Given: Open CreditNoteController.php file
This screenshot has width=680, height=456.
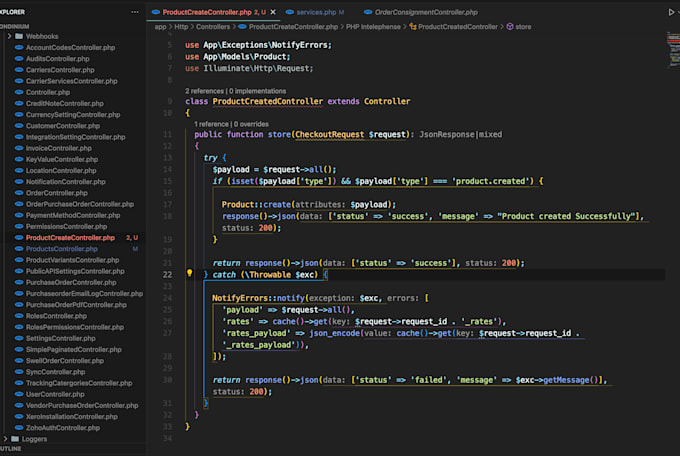Looking at the screenshot, I should 65,104.
